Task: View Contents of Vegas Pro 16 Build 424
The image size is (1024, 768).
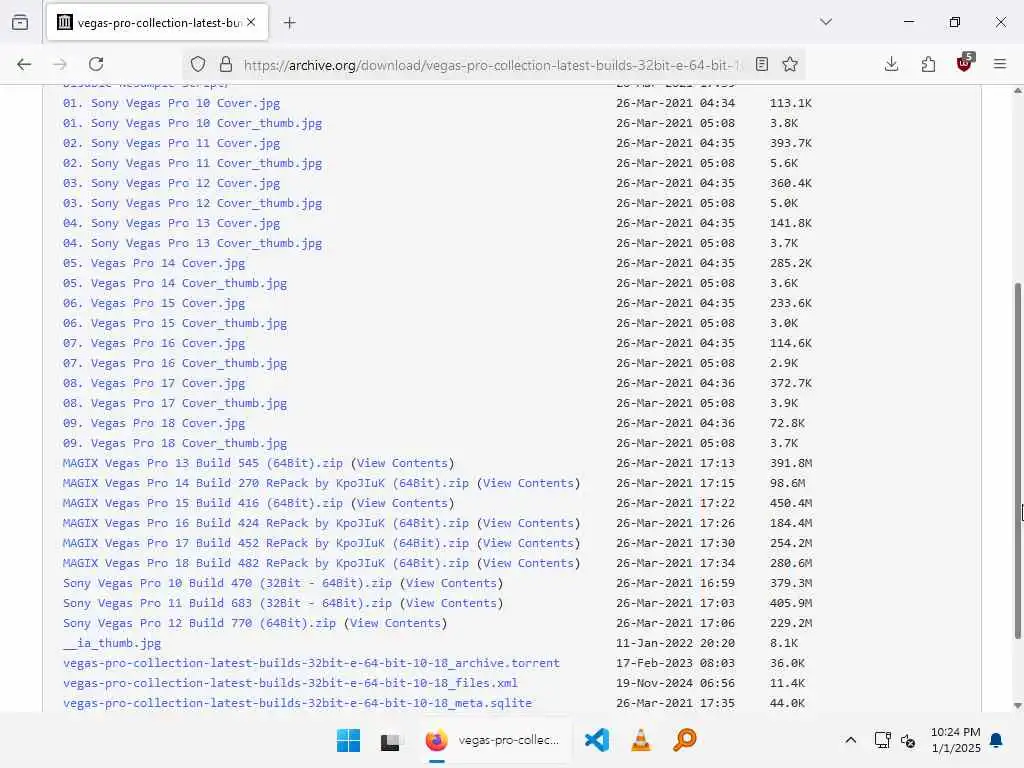Action: (528, 523)
